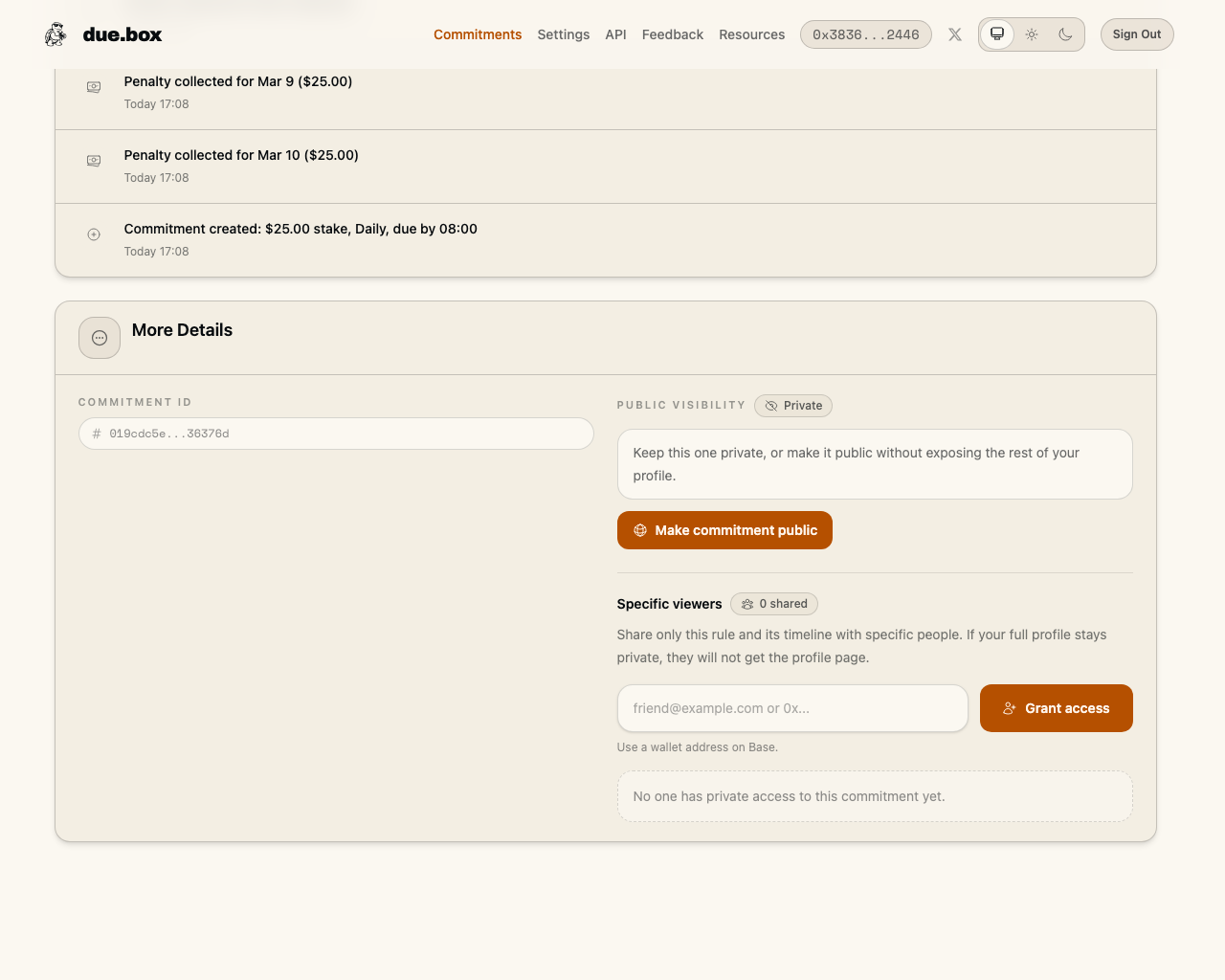
Task: Click the hash icon beside commitment ID
Action: click(x=97, y=434)
